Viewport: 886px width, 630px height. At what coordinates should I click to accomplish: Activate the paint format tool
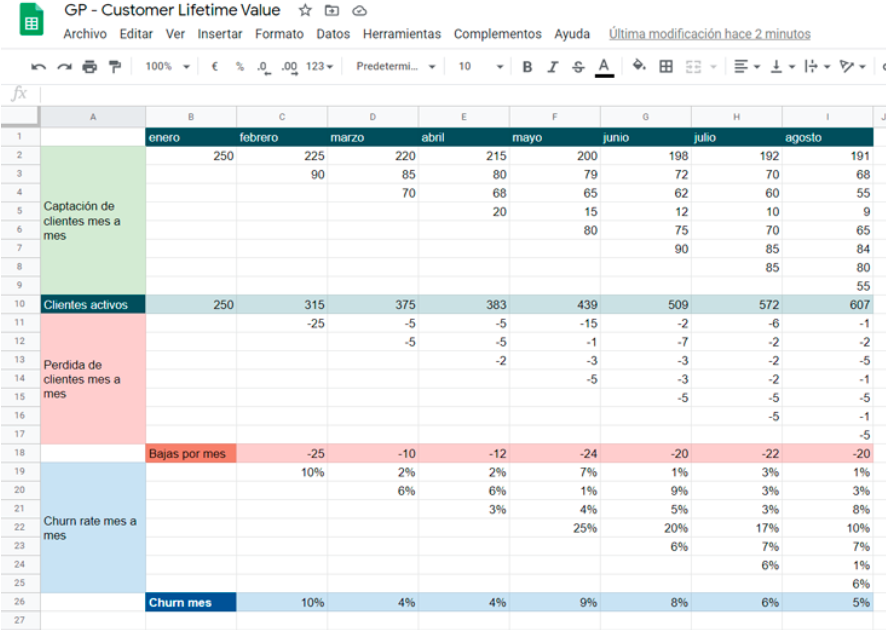coord(115,67)
